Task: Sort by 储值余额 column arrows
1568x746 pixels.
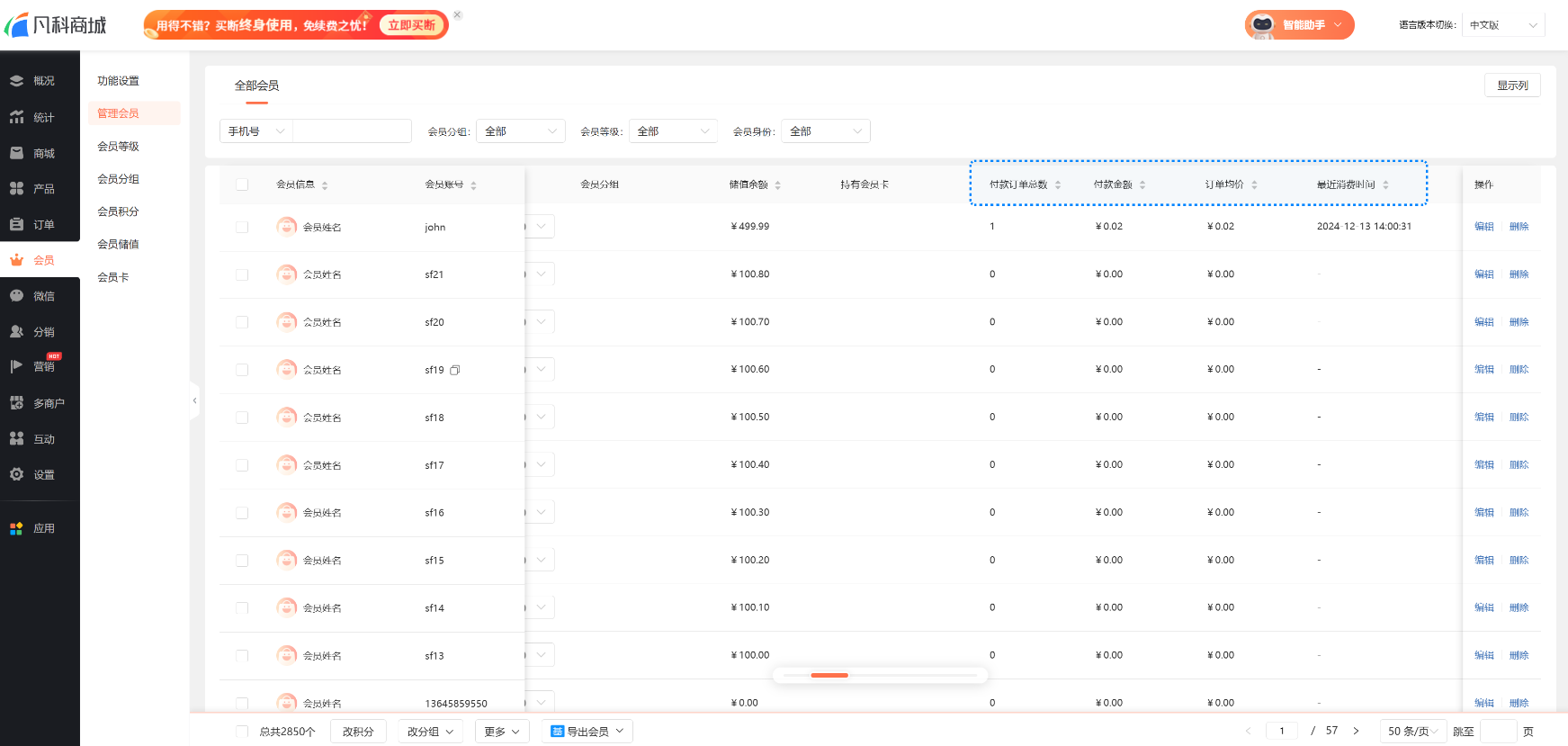Action: 777,185
